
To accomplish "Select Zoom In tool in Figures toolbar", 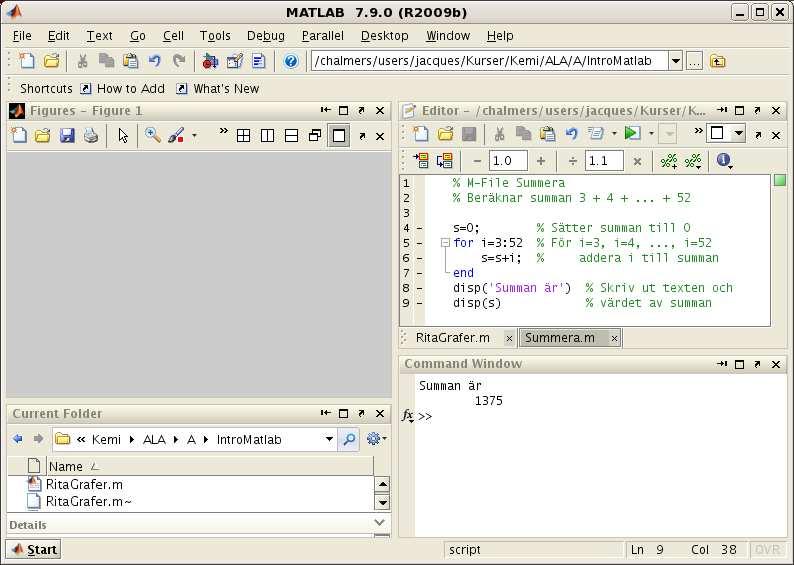I will coord(152,136).
